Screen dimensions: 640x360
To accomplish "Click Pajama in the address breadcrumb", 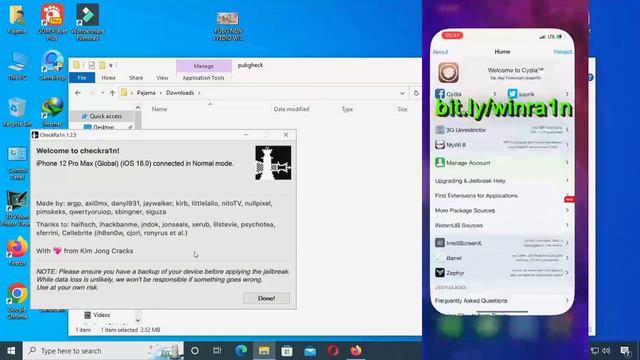I will pyautogui.click(x=146, y=93).
